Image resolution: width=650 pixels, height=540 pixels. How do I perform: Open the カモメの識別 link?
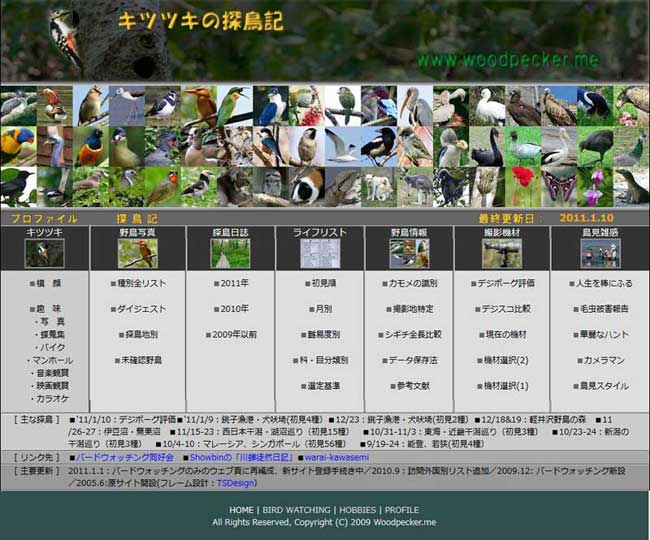411,283
